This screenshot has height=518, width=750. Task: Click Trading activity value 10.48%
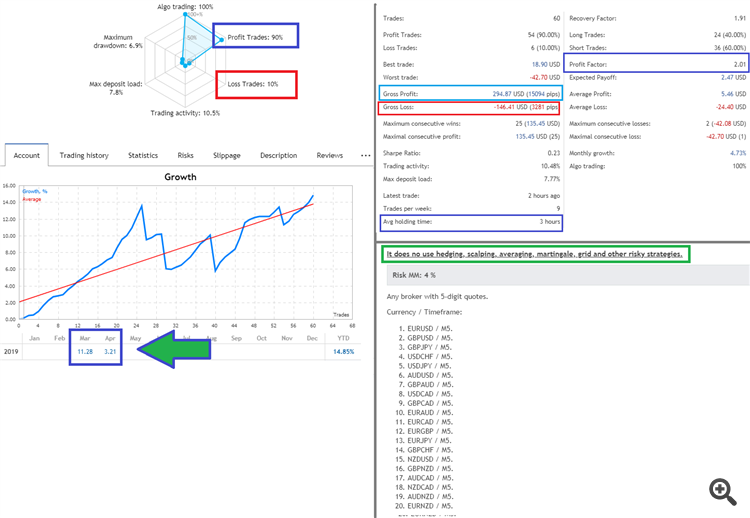[551, 166]
